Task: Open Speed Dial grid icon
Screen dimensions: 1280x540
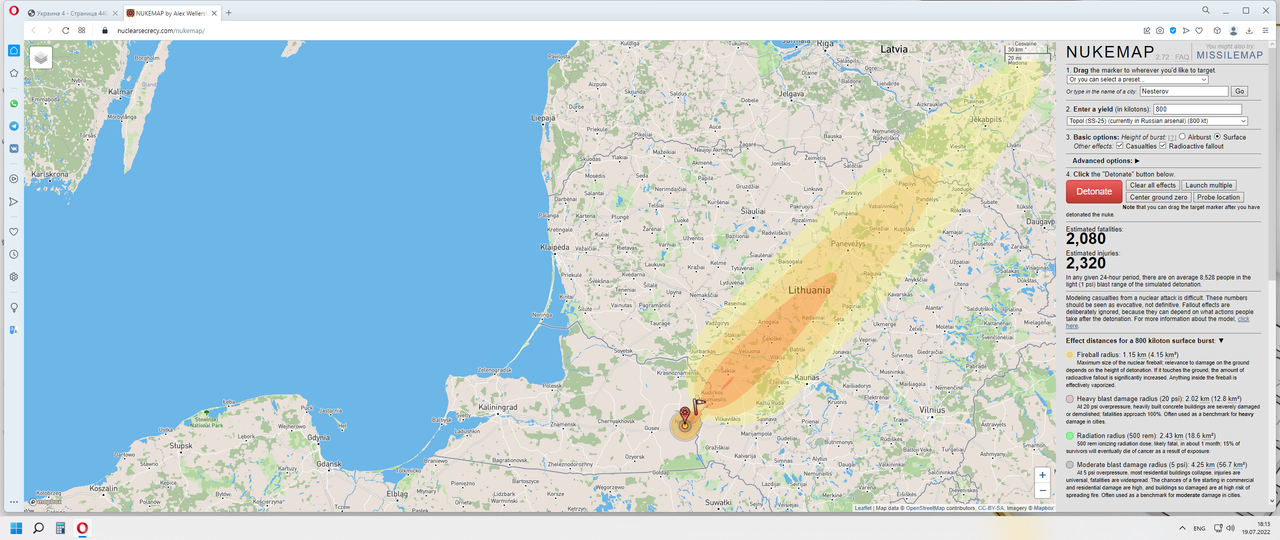Action: 82,30
